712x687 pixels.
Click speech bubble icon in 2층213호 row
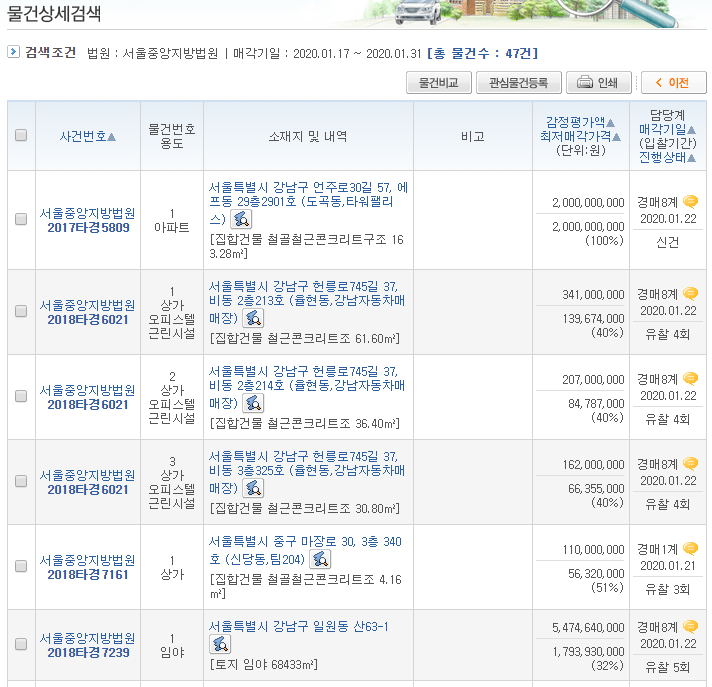(690, 293)
